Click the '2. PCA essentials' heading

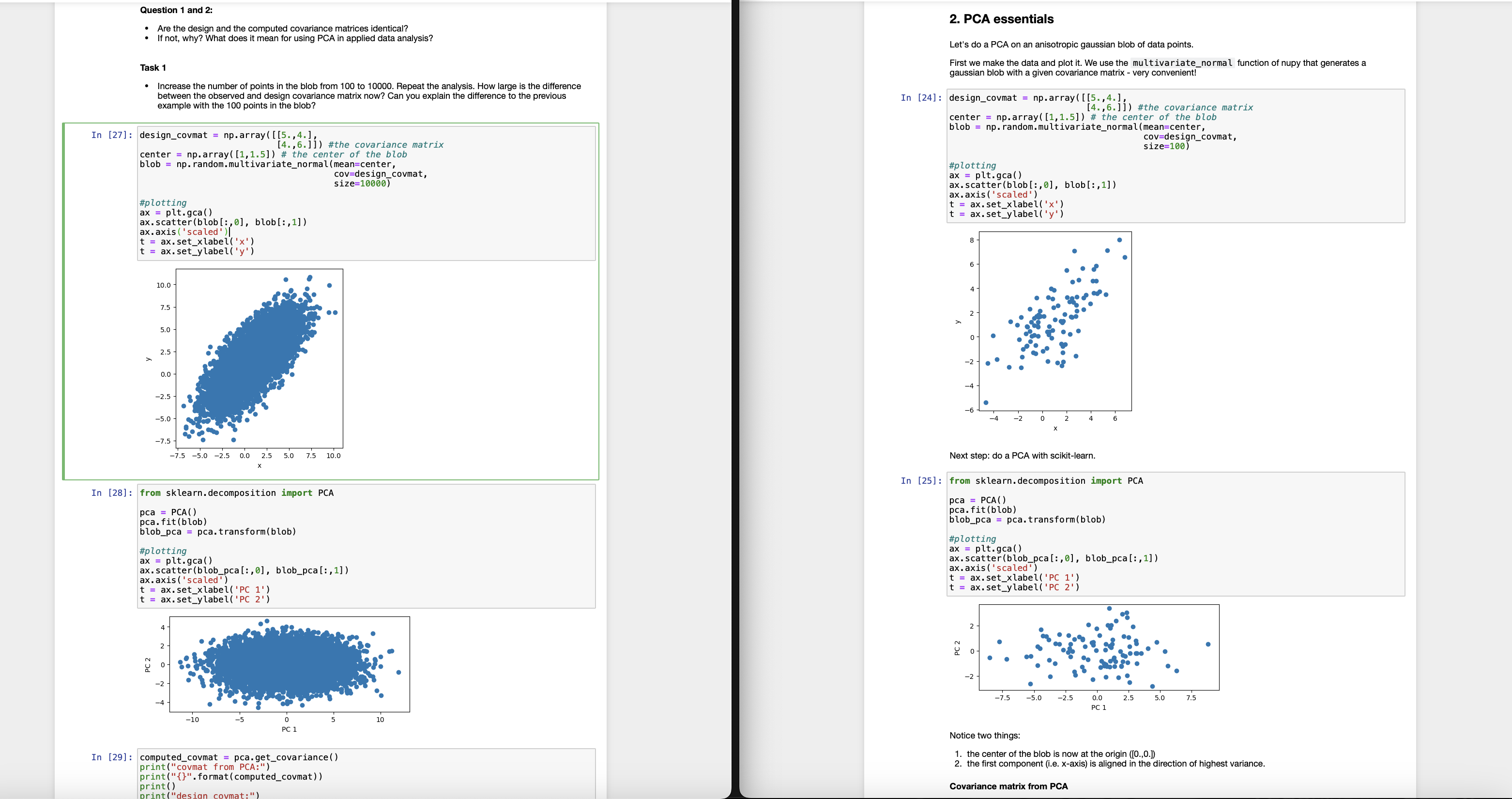tap(1001, 19)
